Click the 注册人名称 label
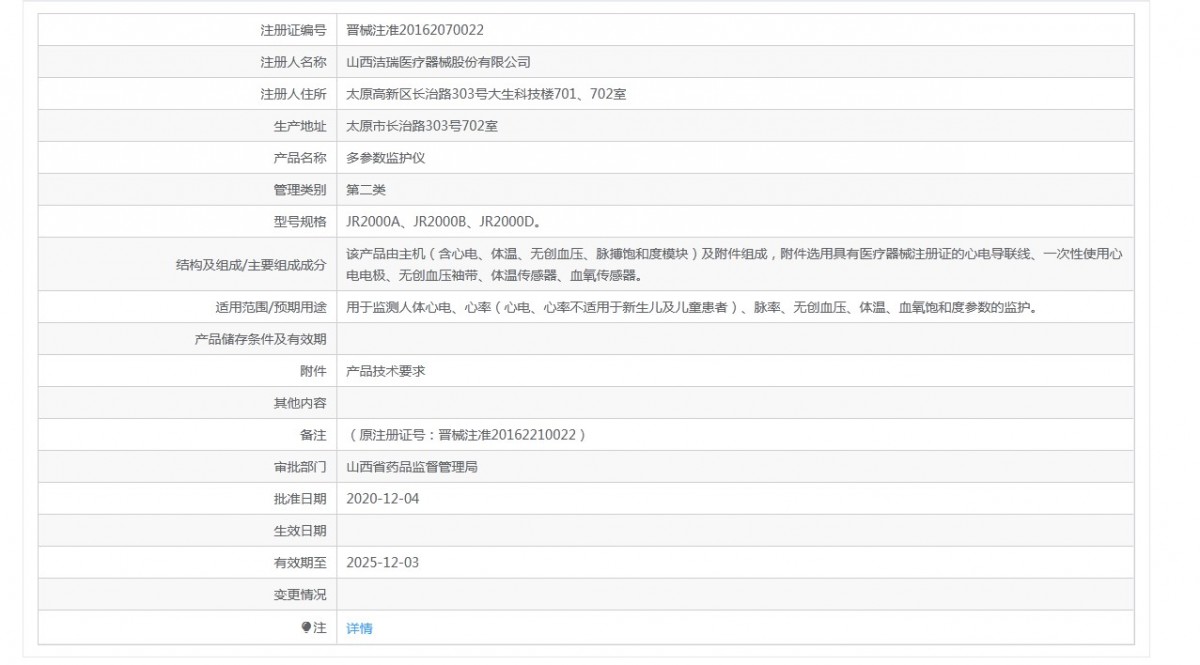 pyautogui.click(x=293, y=62)
